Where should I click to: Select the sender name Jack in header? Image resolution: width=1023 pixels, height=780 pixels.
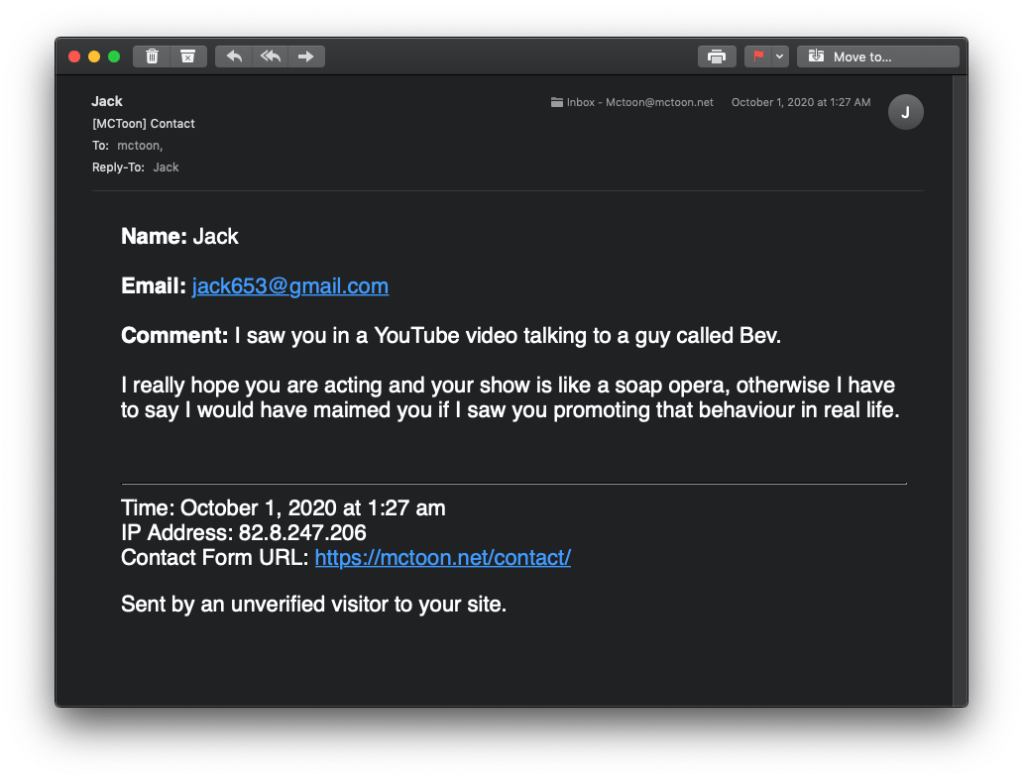(107, 101)
